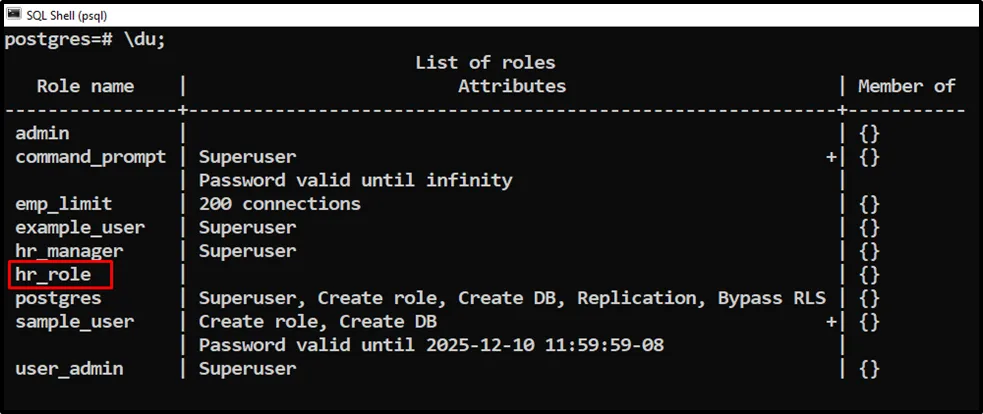
Task: Click the "List of roles" heading
Action: 485,63
